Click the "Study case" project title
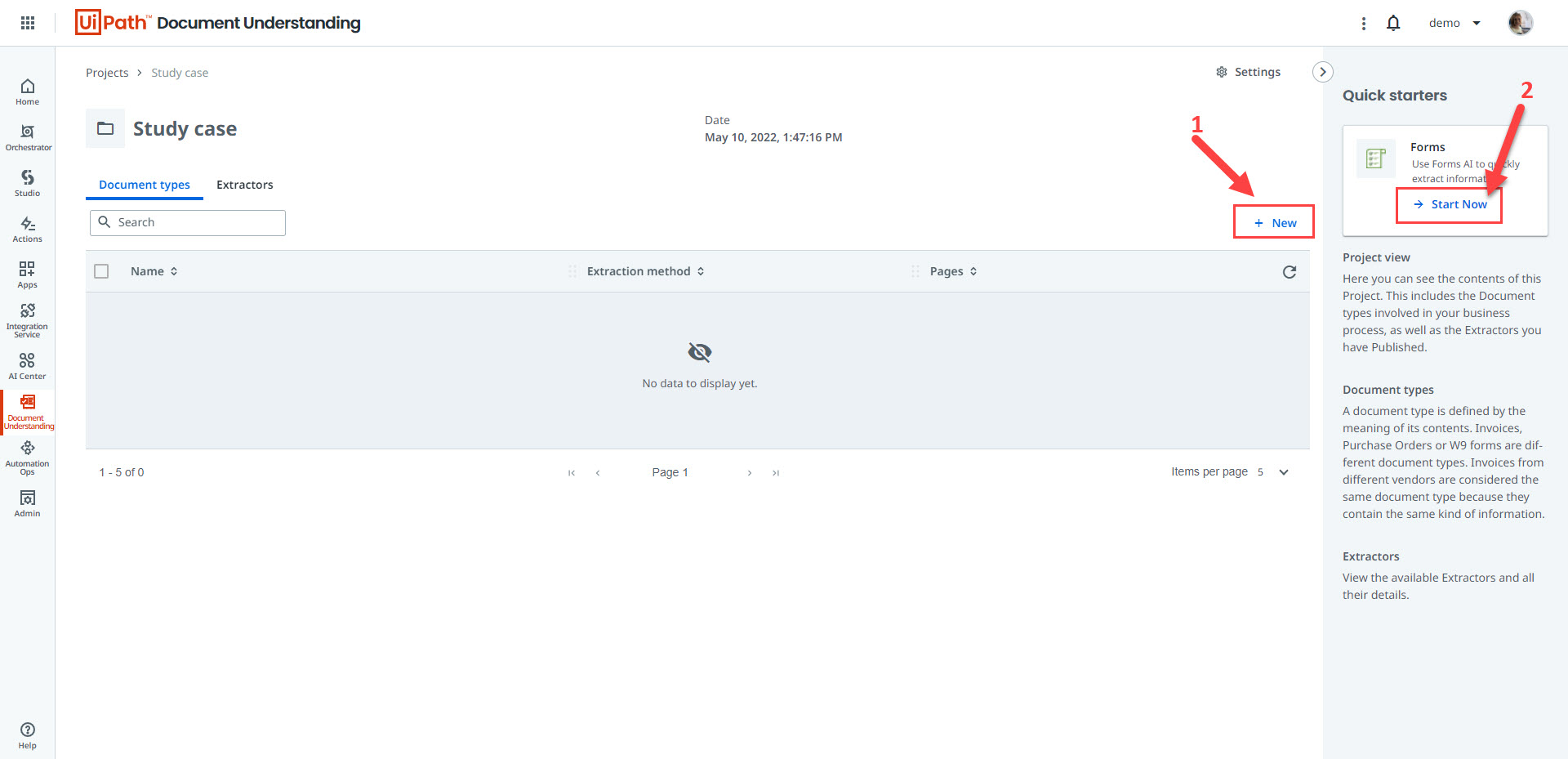Image resolution: width=1568 pixels, height=759 pixels. point(185,128)
